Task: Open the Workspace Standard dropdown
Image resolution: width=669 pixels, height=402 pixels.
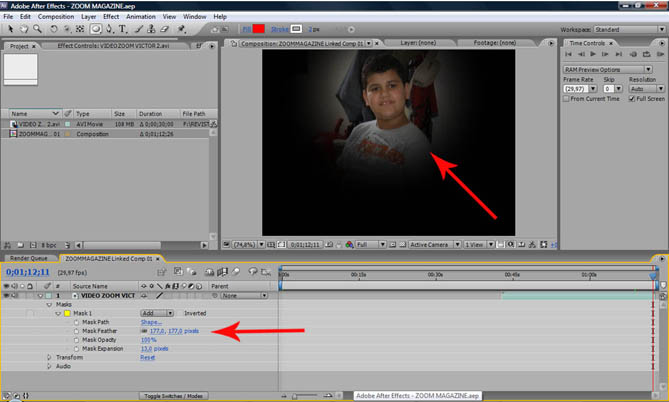Action: coord(632,29)
